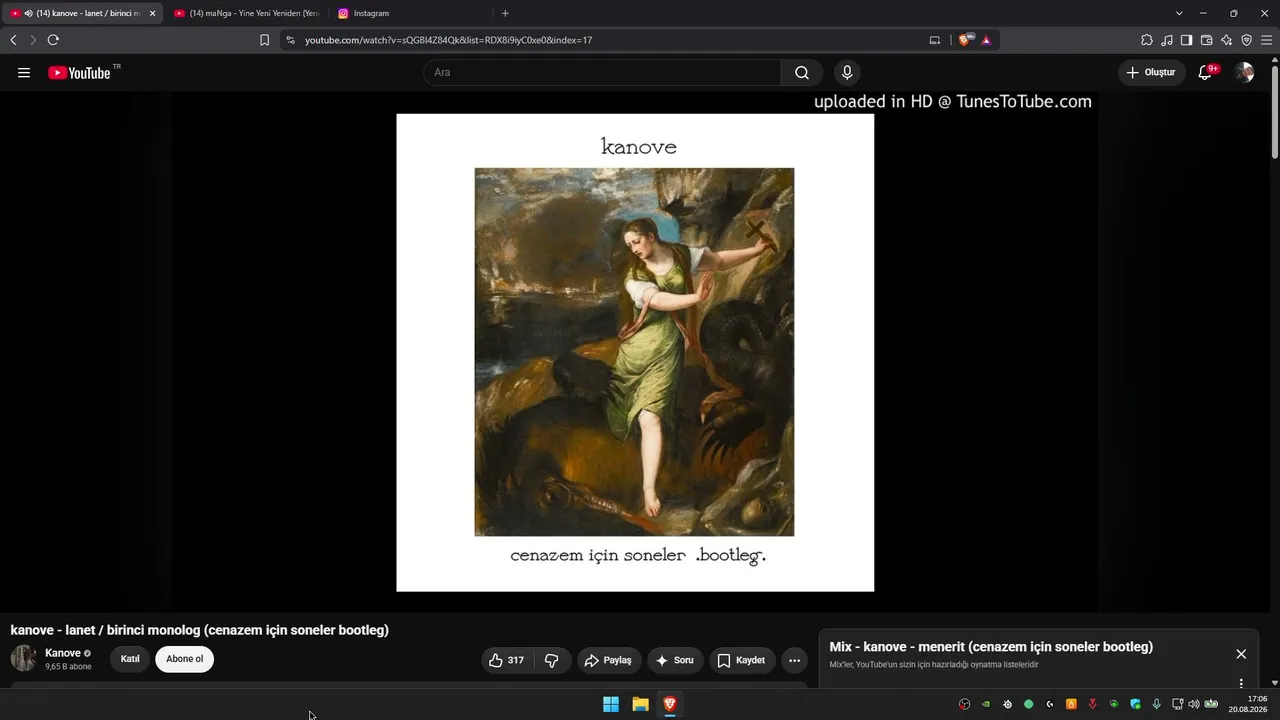Open the volume control in system tray
Image resolution: width=1280 pixels, height=720 pixels.
pos(1193,704)
